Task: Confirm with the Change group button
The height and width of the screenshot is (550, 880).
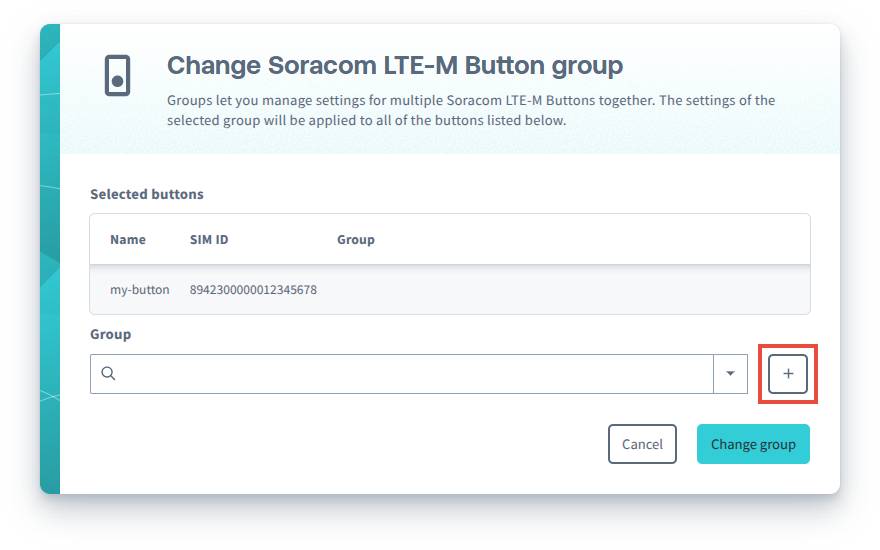Action: [x=753, y=444]
